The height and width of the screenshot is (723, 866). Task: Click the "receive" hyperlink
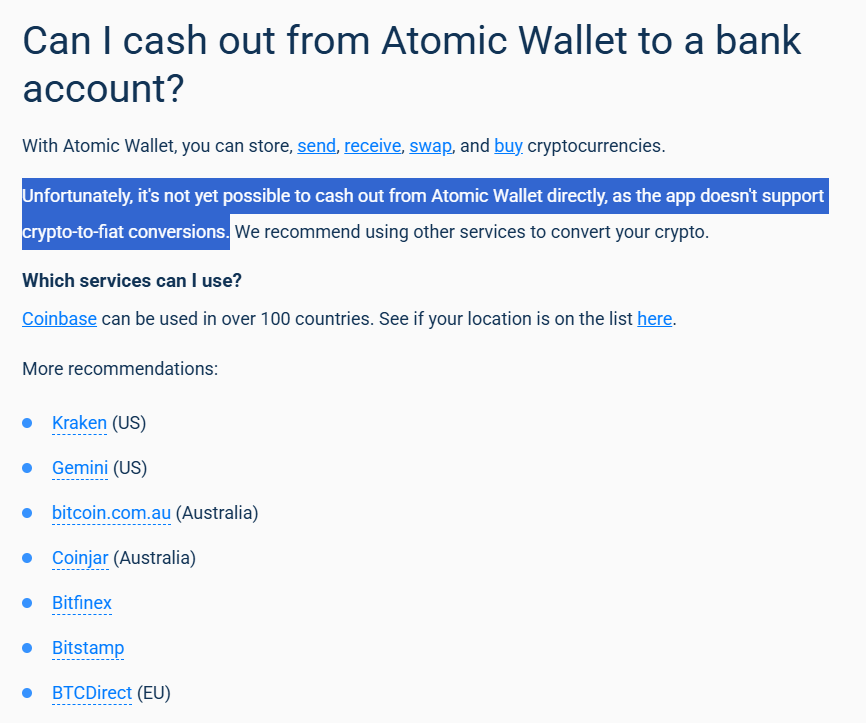point(372,146)
